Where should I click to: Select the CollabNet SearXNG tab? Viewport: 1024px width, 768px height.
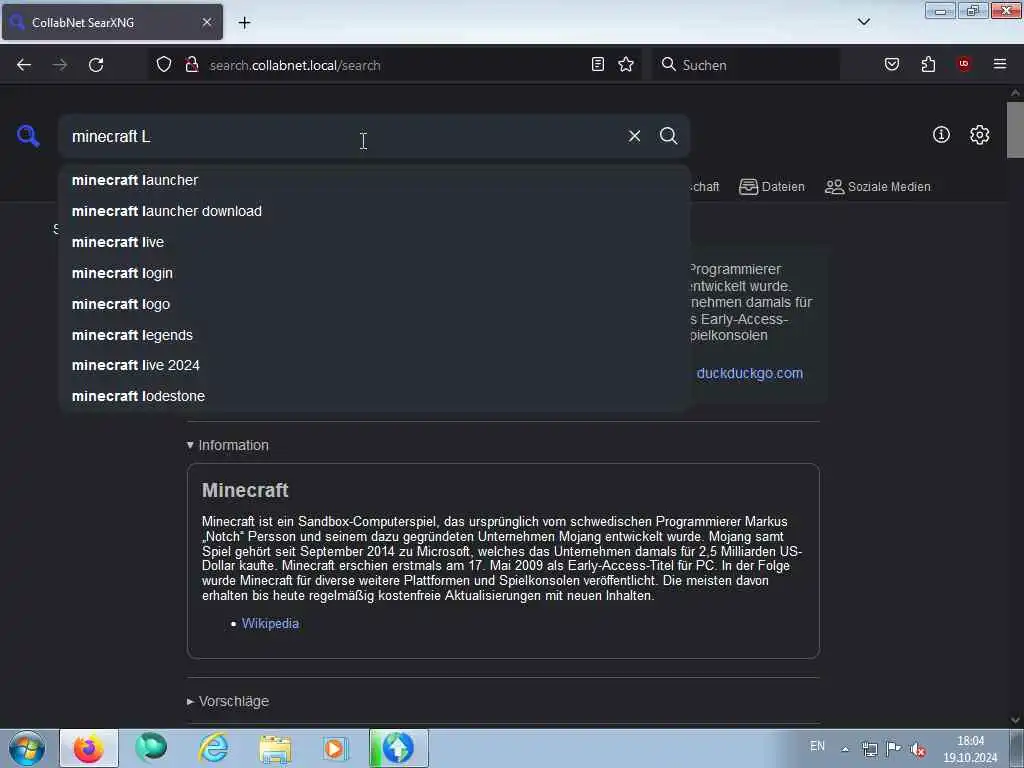click(112, 22)
